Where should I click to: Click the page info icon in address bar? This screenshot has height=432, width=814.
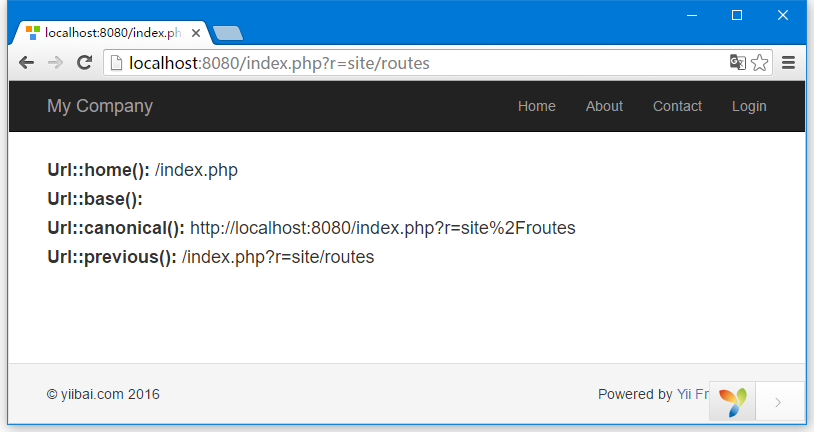(117, 63)
